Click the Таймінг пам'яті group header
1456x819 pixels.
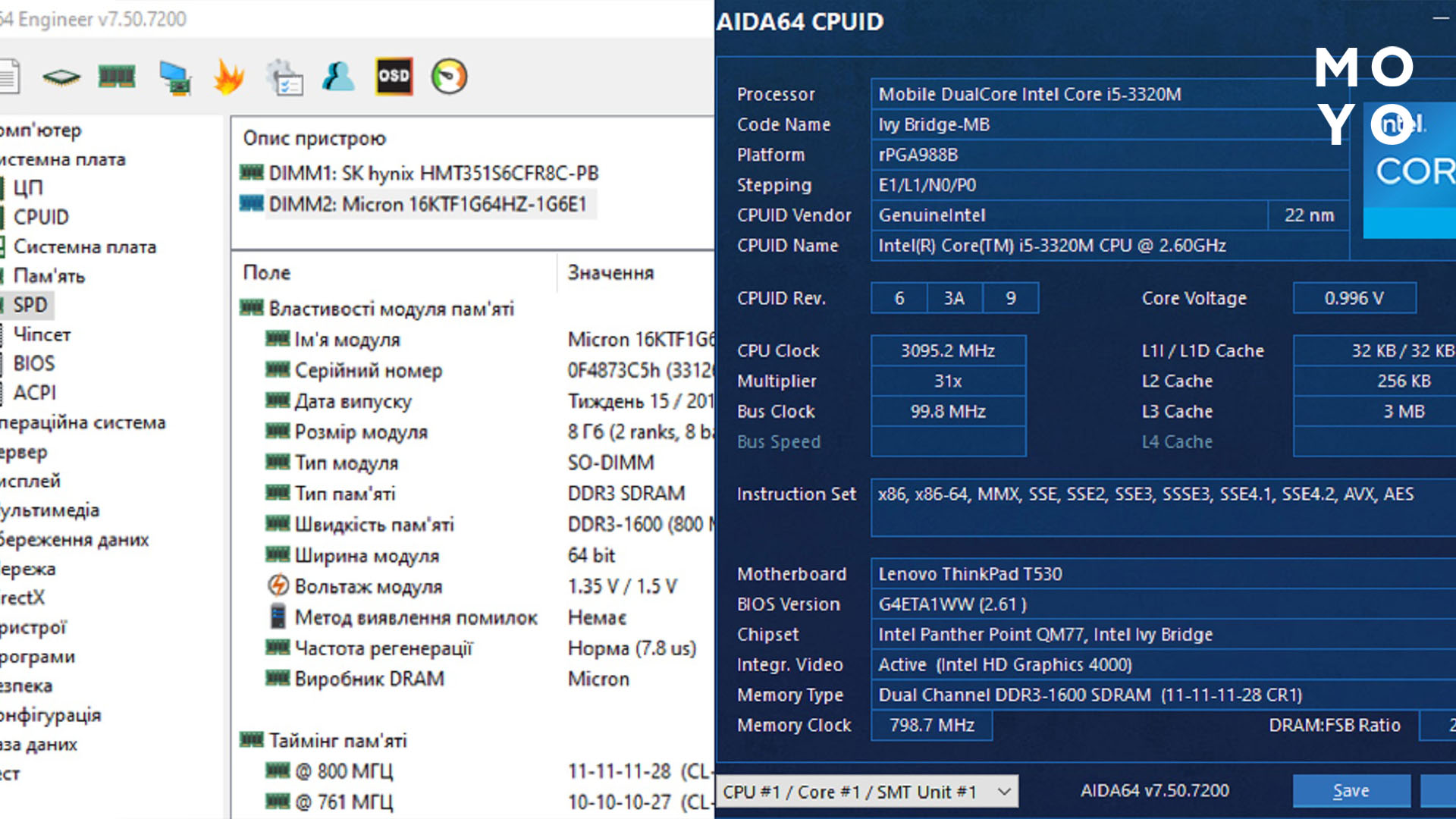click(x=337, y=740)
